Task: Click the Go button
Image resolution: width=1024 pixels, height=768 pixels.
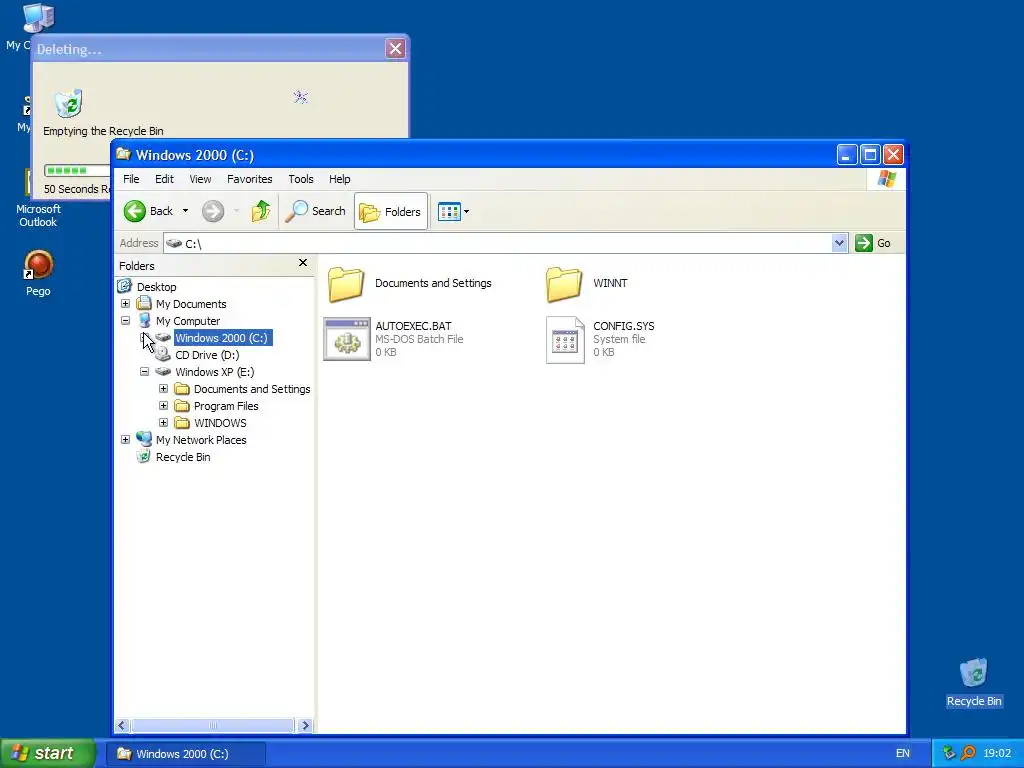Action: (873, 243)
